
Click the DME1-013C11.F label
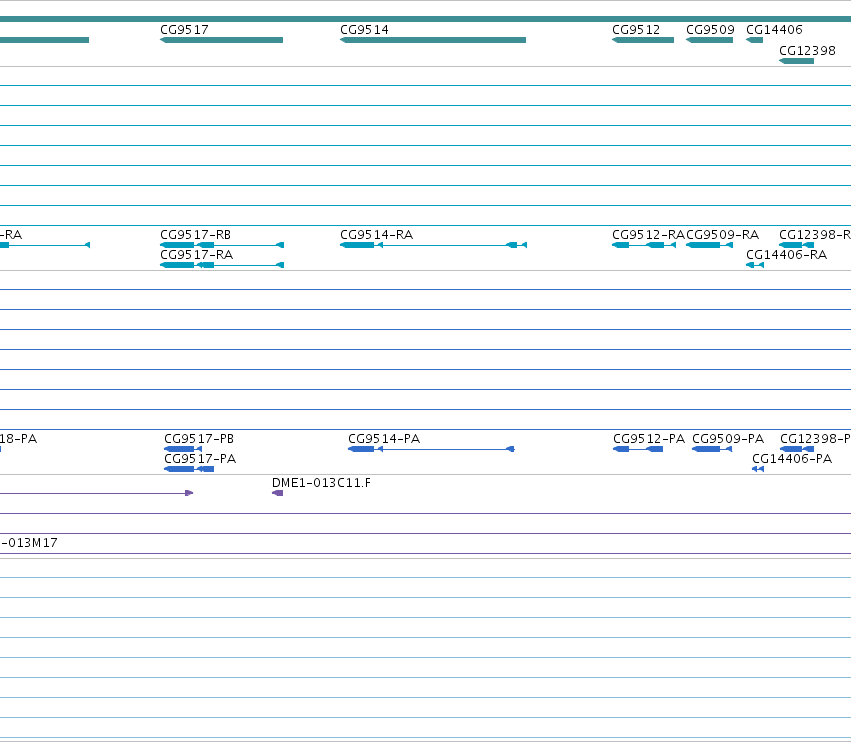tap(321, 483)
